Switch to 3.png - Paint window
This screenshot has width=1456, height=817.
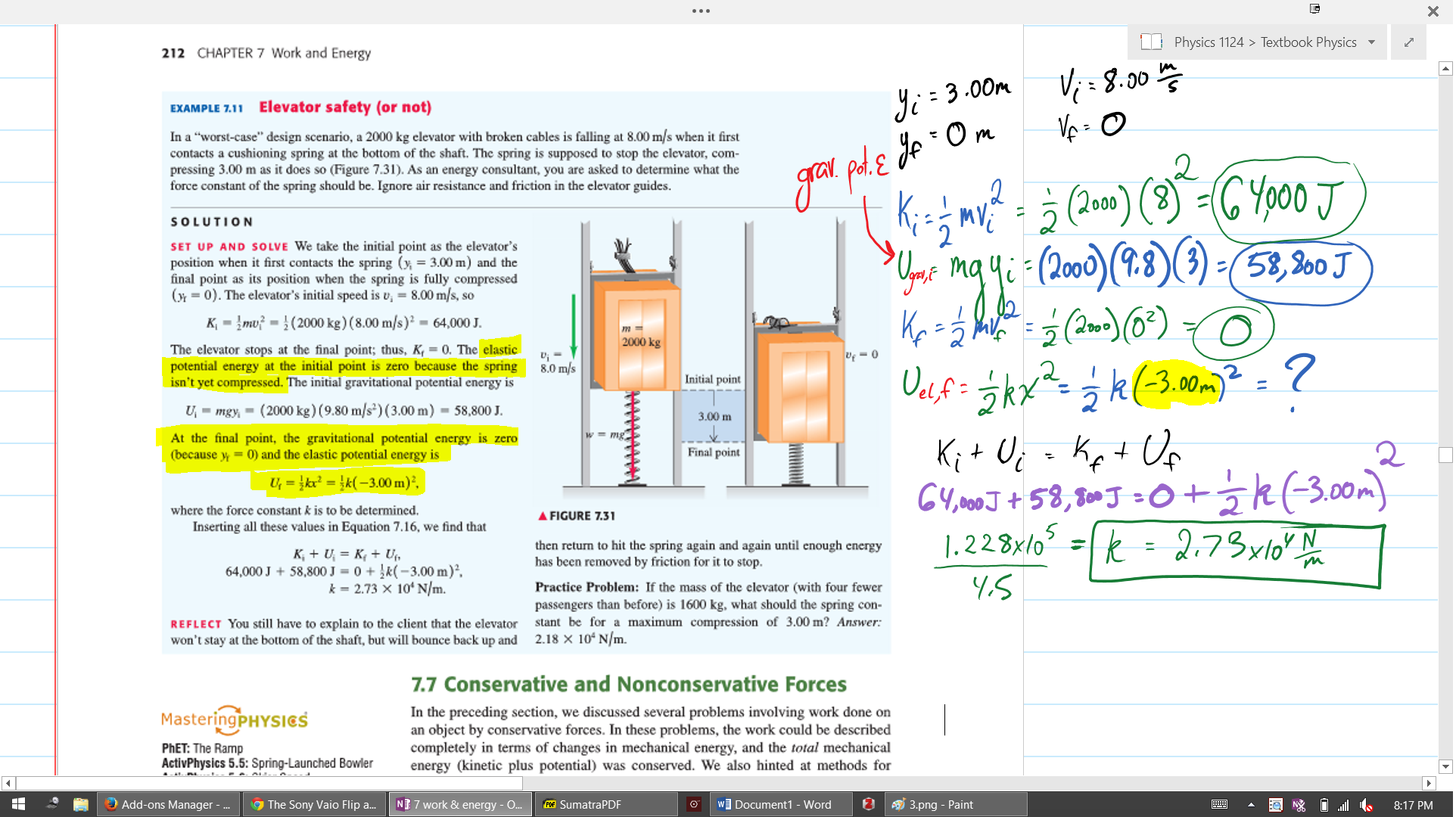coord(956,804)
